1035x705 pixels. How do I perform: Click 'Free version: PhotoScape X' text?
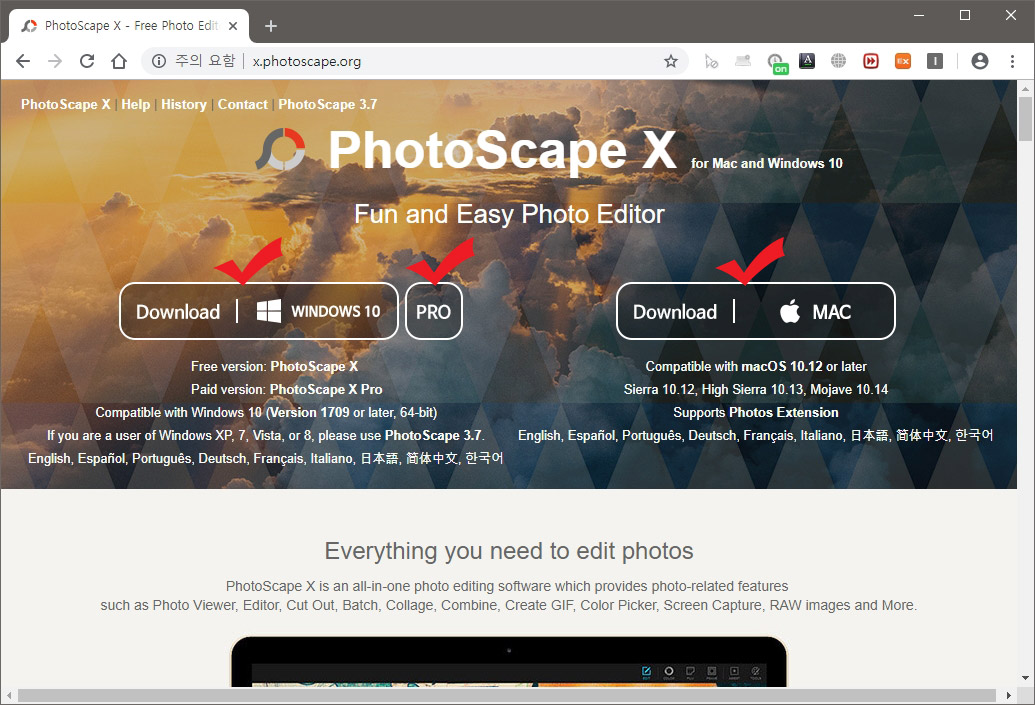point(275,366)
